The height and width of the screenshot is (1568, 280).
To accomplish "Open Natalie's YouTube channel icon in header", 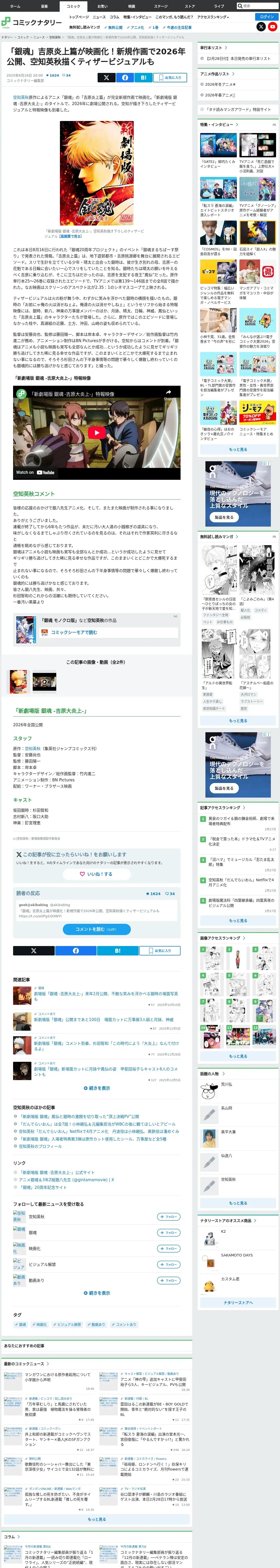I will [x=273, y=27].
